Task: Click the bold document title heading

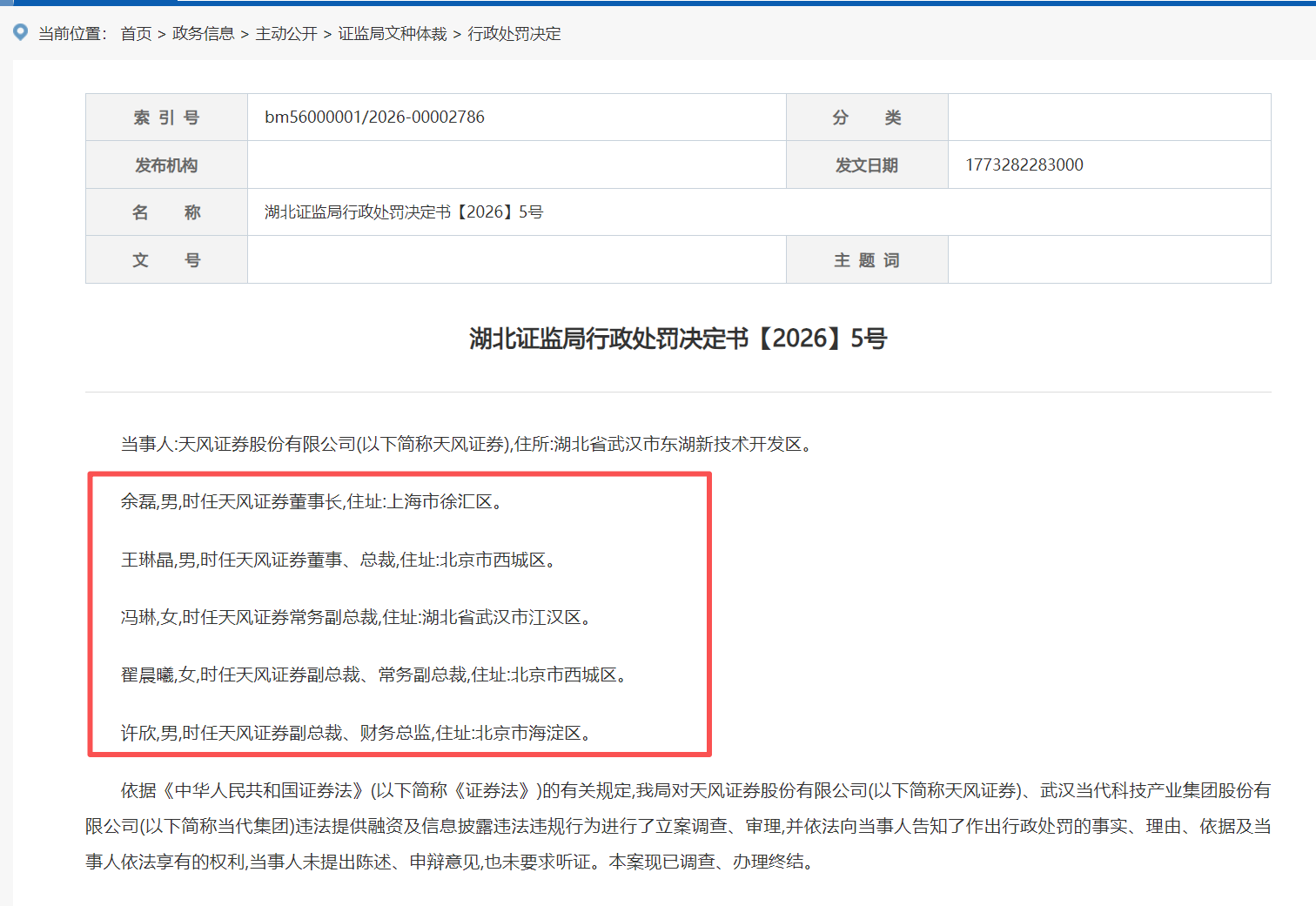Action: [x=678, y=338]
